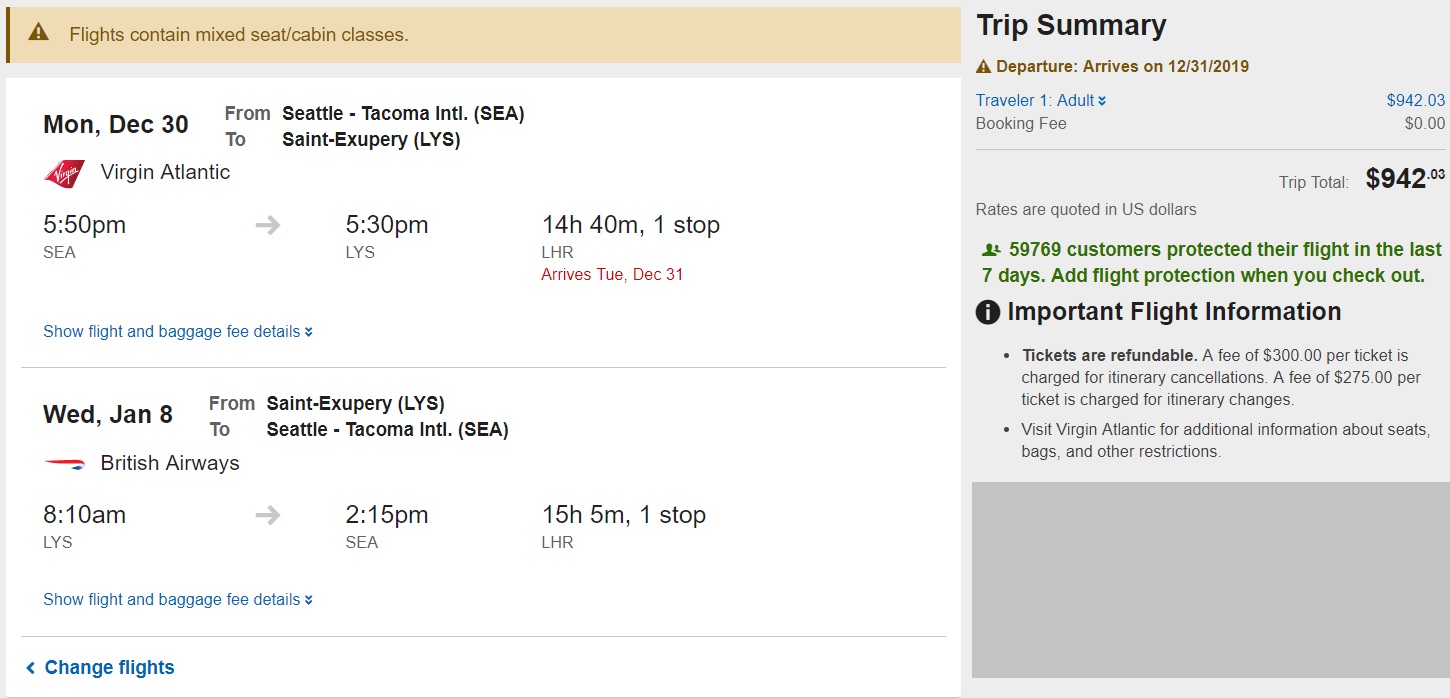Click the Change flights link

click(x=109, y=668)
